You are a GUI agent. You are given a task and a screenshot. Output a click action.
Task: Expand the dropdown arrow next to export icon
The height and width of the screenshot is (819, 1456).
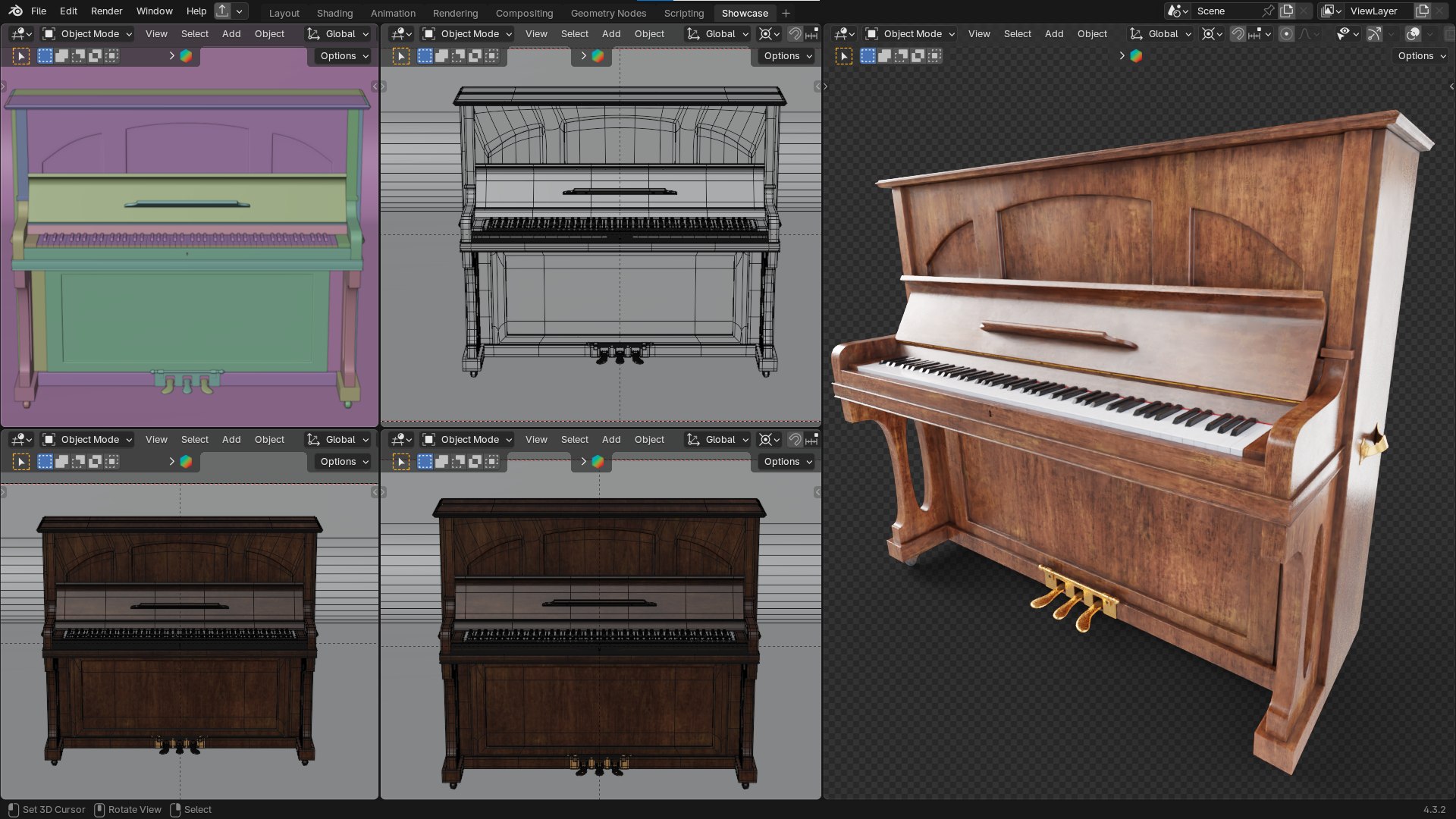pos(240,11)
